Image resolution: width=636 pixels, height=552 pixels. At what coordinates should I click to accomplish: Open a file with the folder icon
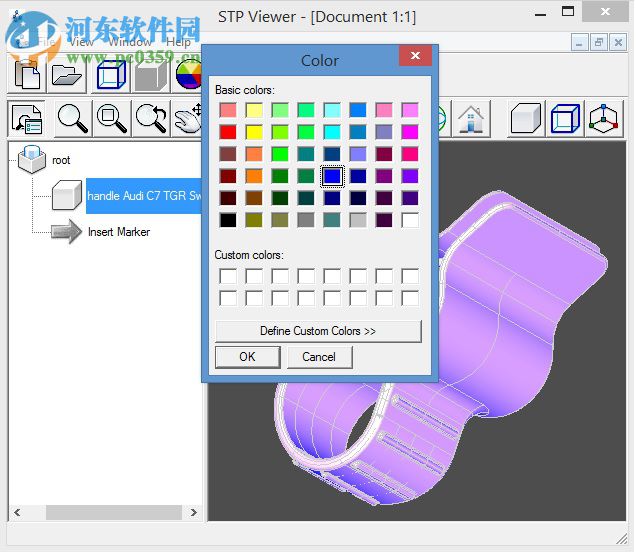click(67, 75)
